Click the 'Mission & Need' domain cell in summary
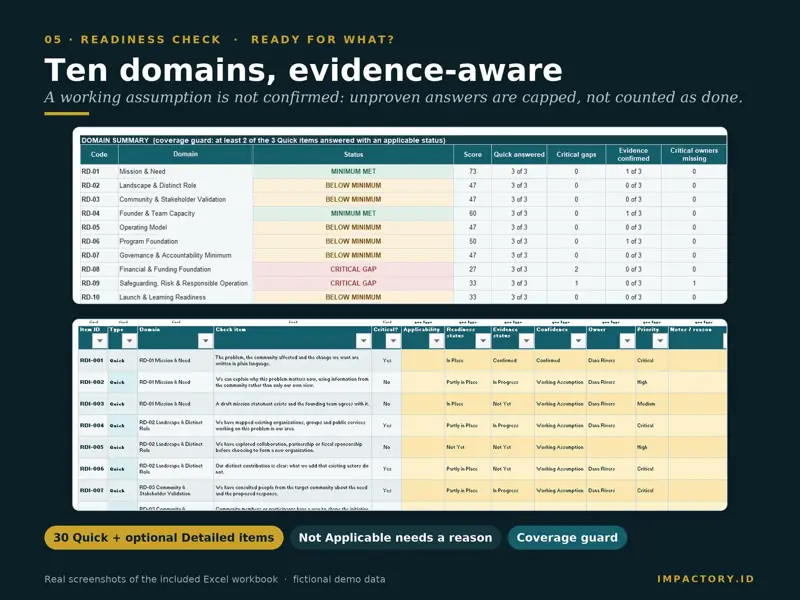The height and width of the screenshot is (600, 800). click(x=185, y=171)
